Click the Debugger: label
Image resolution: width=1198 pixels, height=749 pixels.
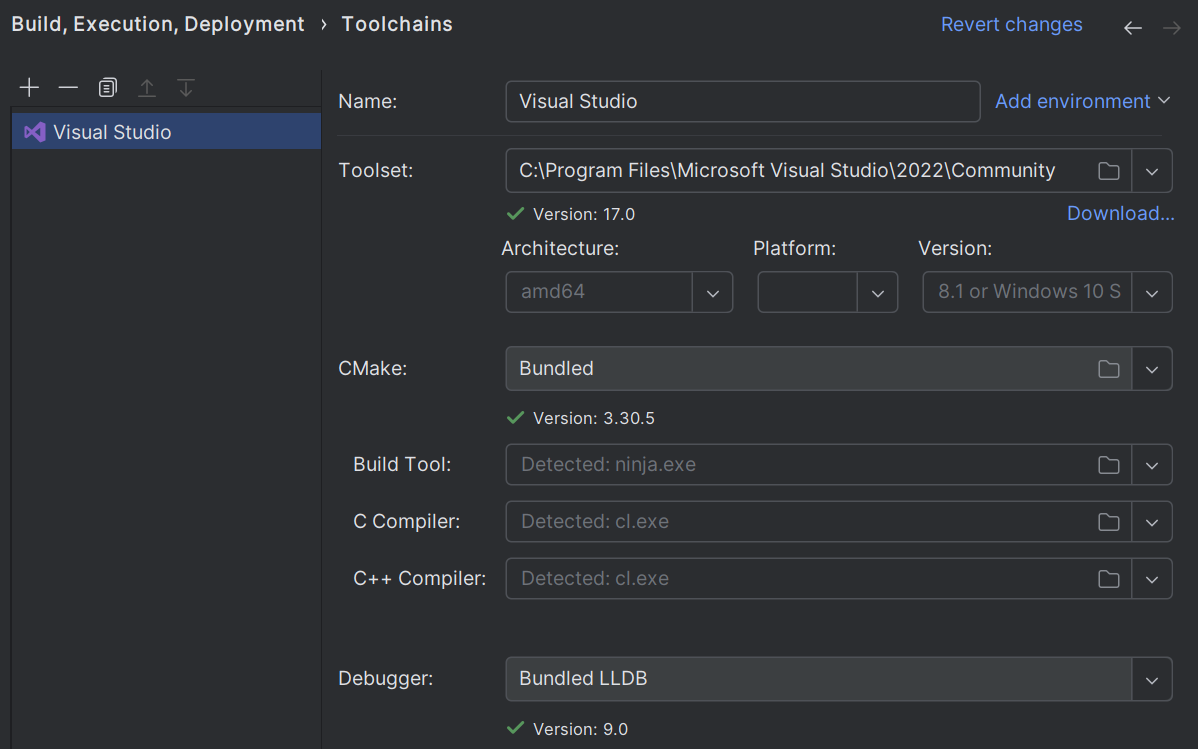pos(386,679)
